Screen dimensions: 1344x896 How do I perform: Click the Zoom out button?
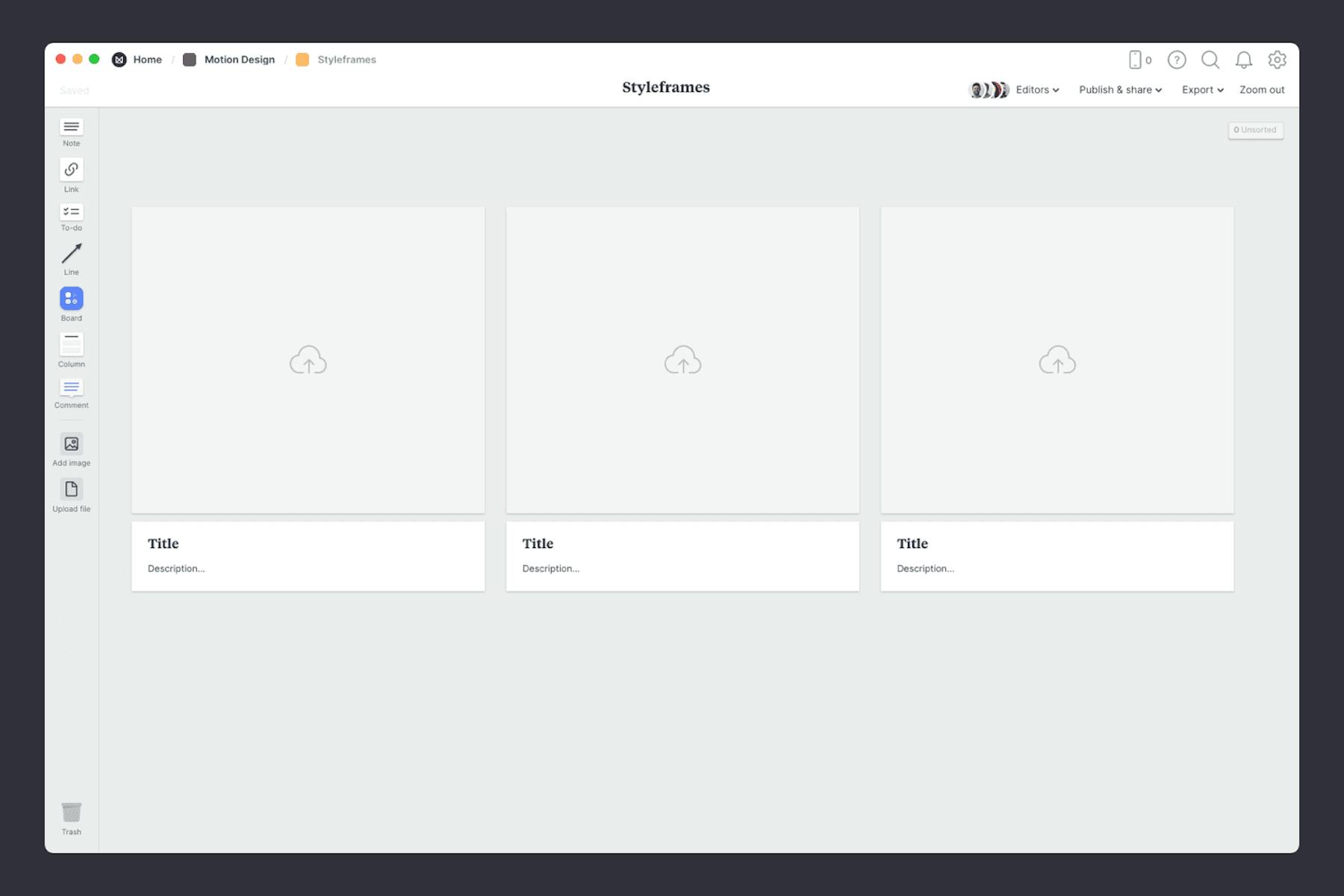(x=1261, y=90)
